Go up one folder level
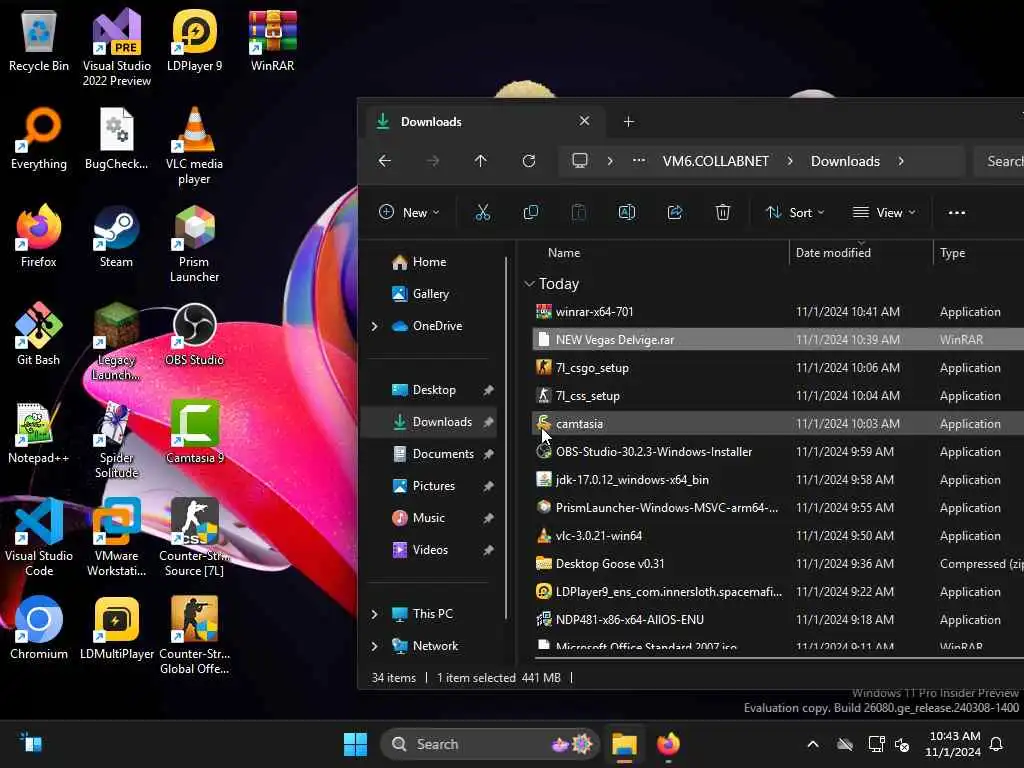The image size is (1024, 768). click(481, 161)
